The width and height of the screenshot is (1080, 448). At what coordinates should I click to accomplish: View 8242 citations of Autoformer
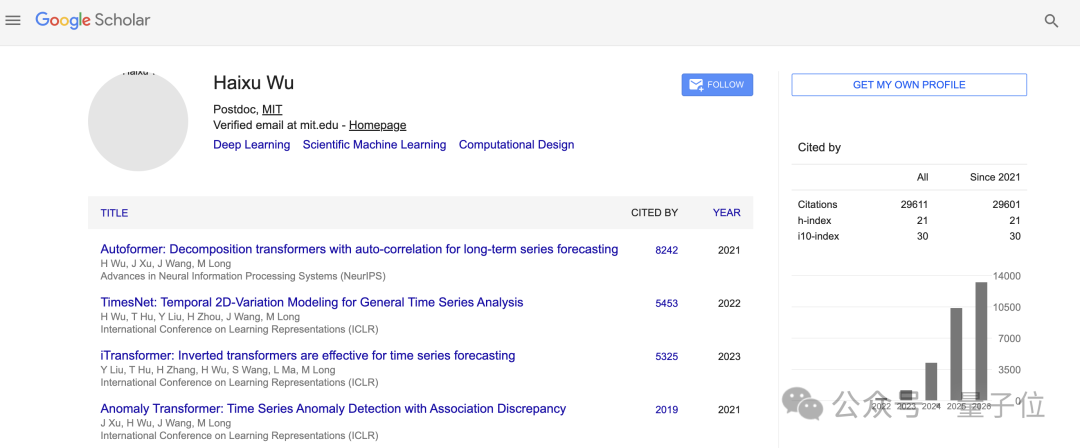pos(667,250)
